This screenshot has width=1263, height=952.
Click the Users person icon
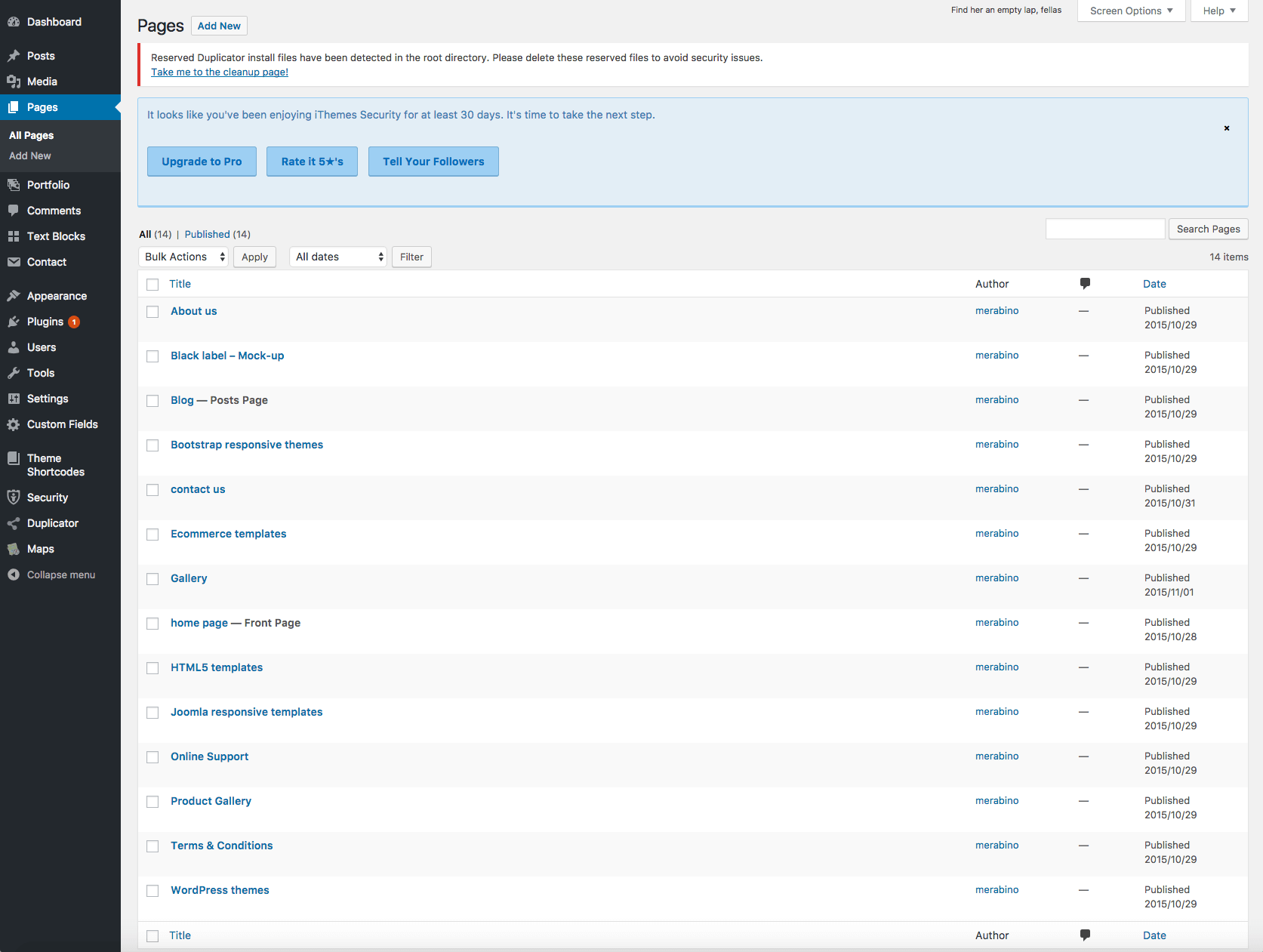click(14, 347)
